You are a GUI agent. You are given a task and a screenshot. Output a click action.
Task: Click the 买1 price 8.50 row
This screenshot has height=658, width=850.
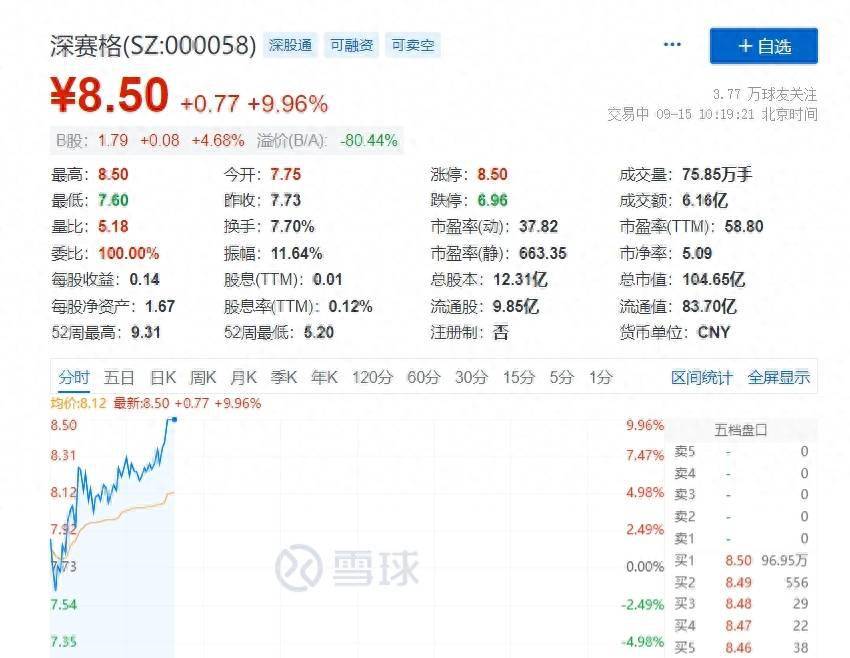[740, 560]
